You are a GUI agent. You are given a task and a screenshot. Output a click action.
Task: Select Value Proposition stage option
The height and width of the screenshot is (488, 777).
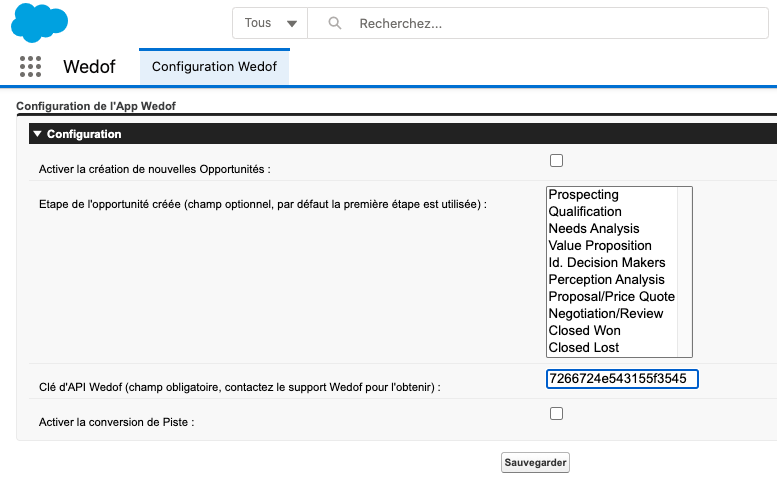(x=612, y=245)
